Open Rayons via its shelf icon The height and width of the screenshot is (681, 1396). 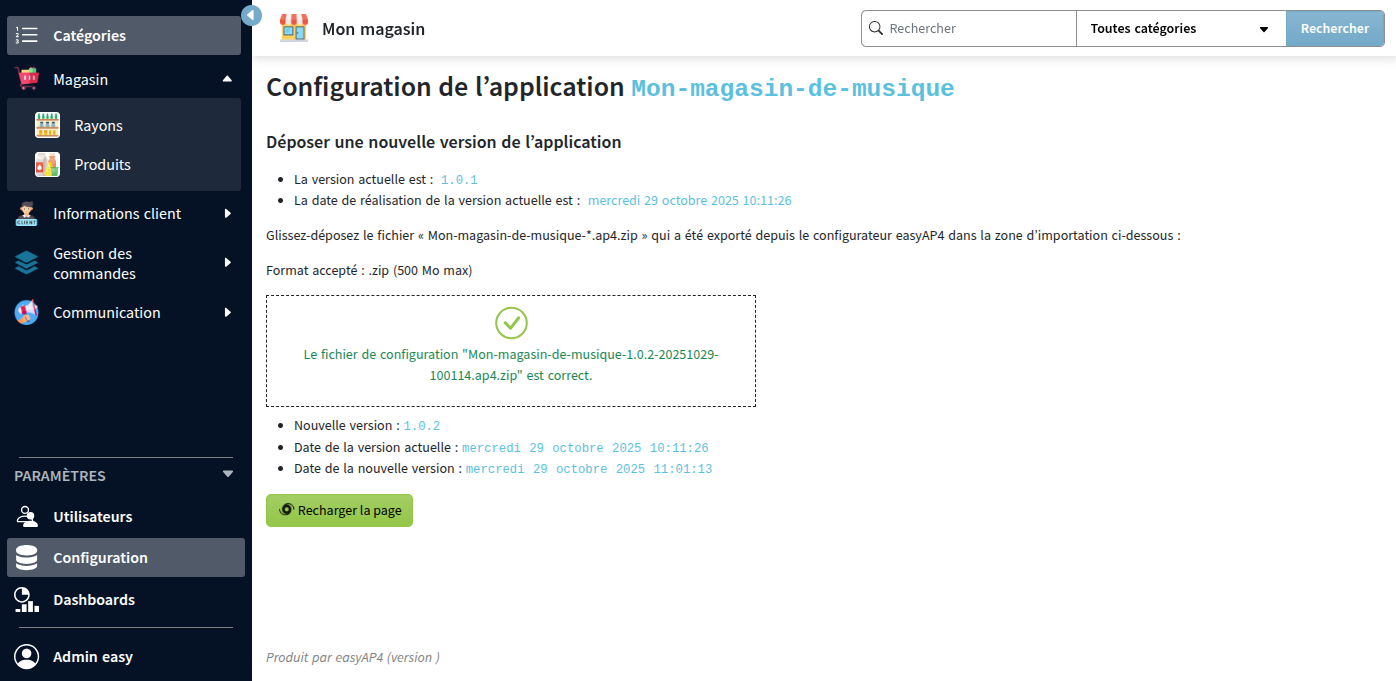47,124
